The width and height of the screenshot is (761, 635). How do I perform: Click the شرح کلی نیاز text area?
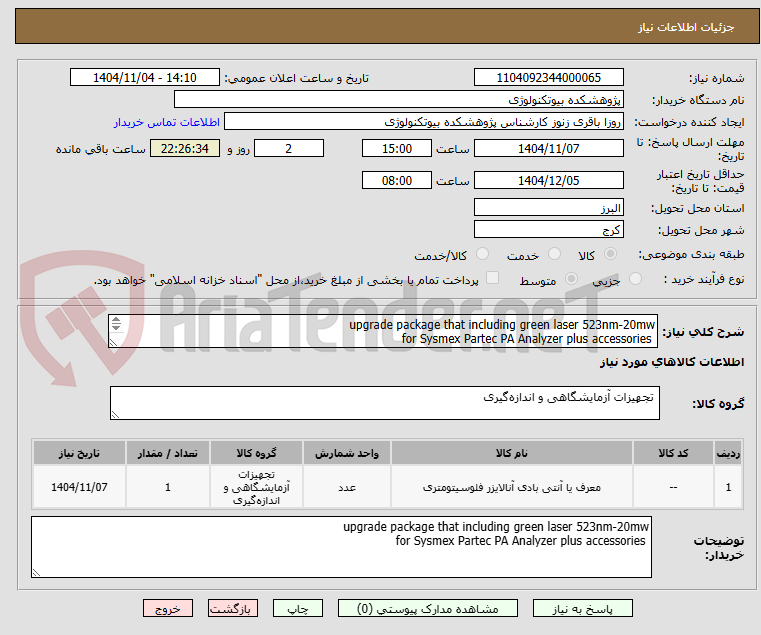click(x=382, y=331)
